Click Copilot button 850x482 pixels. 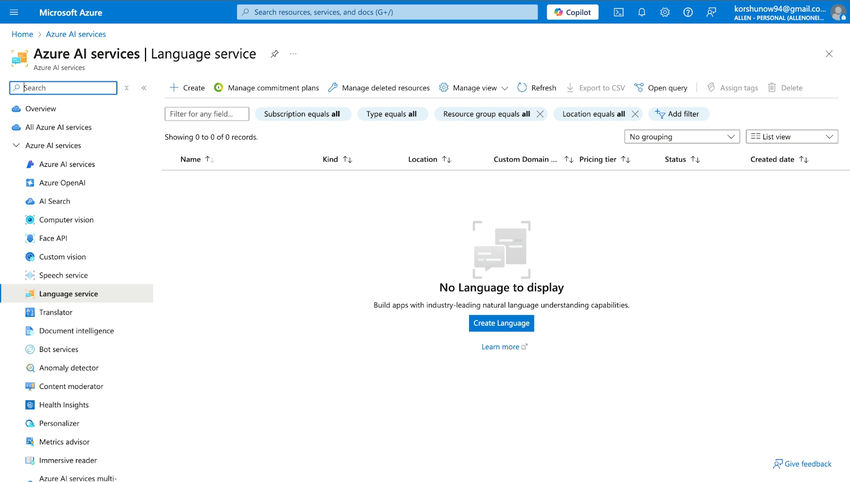572,12
